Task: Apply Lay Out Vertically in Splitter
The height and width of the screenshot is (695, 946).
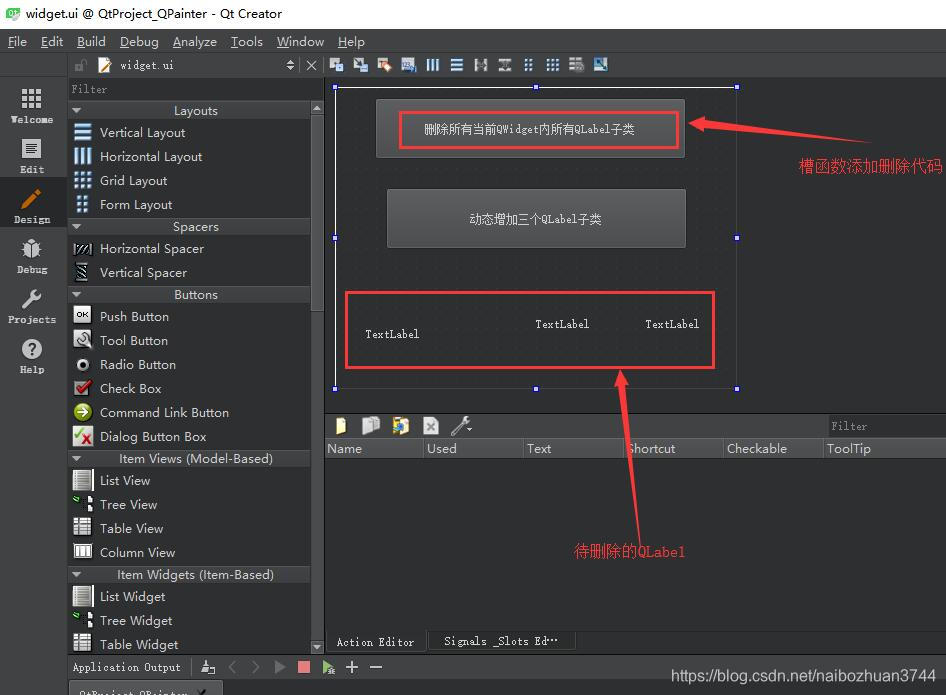Action: pyautogui.click(x=505, y=65)
